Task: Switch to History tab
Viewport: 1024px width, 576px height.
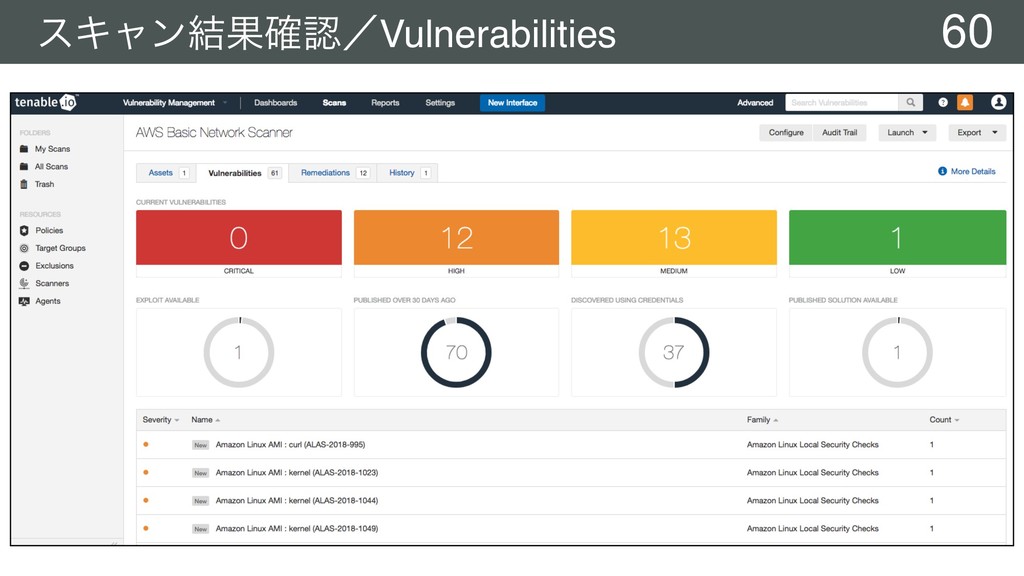Action: click(408, 173)
